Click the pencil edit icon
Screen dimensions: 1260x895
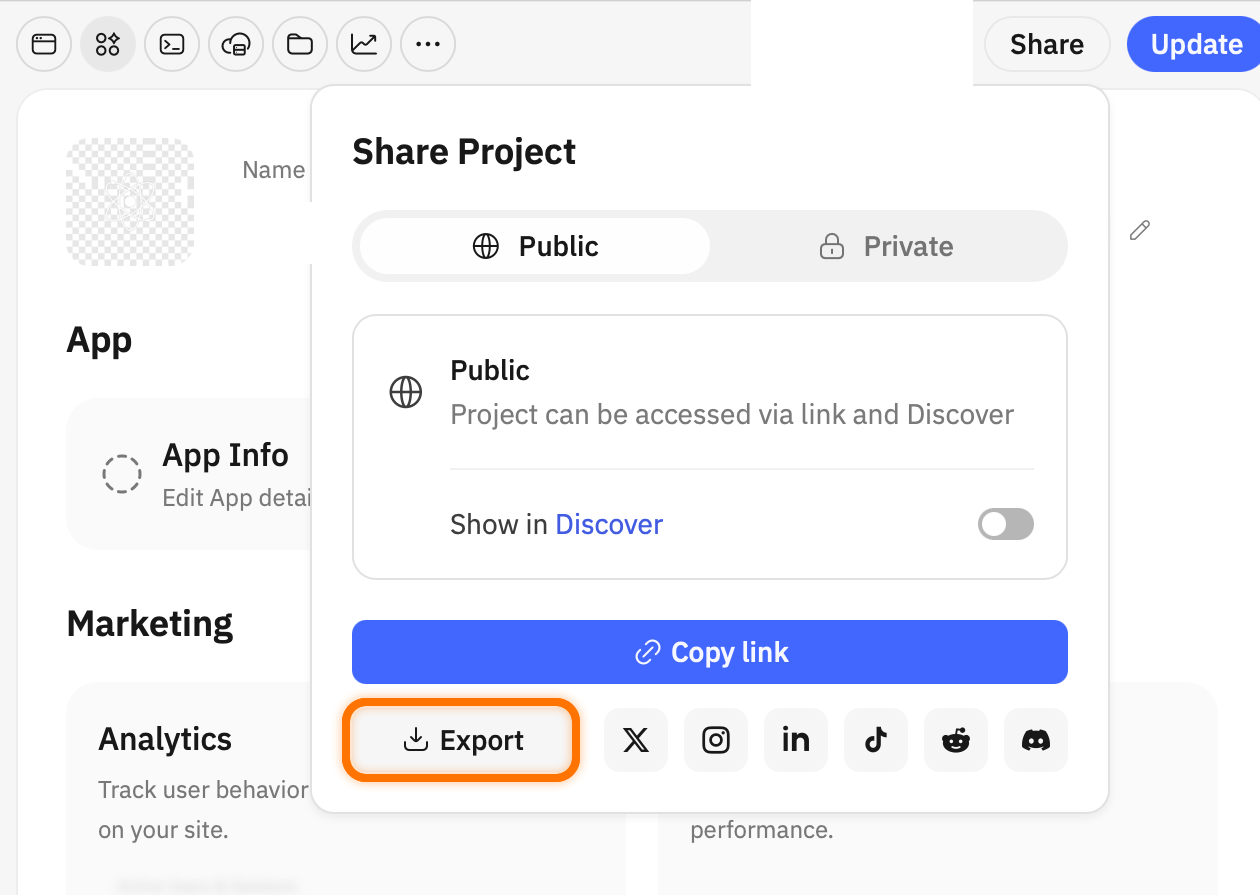pyautogui.click(x=1139, y=231)
